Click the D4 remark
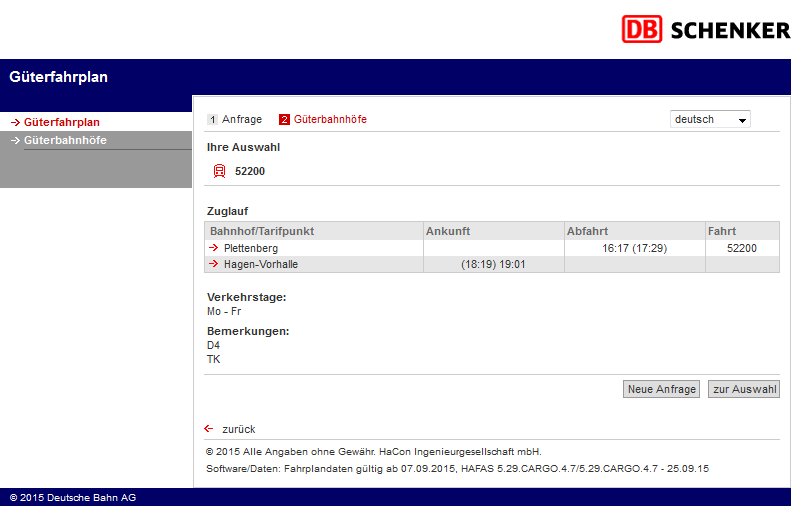The width and height of the screenshot is (795, 512). (x=213, y=345)
